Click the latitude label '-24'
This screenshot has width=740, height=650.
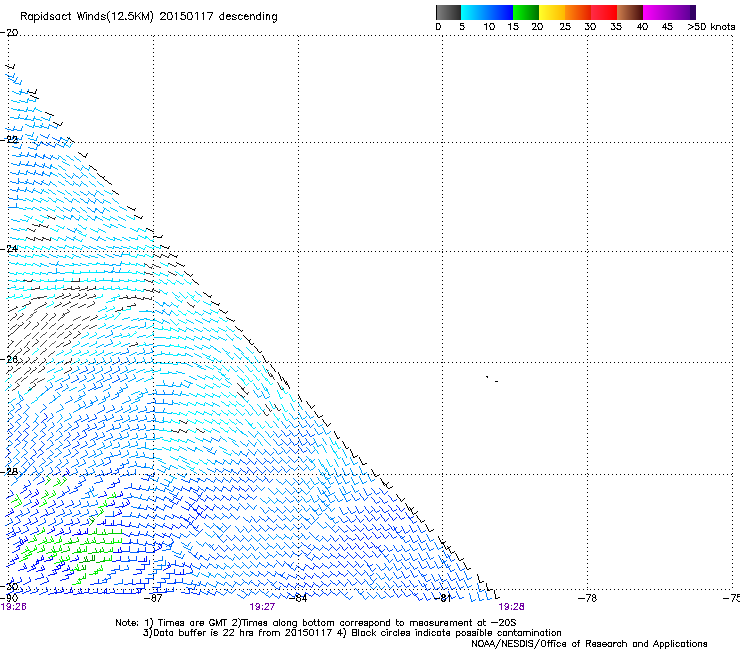coord(9,249)
